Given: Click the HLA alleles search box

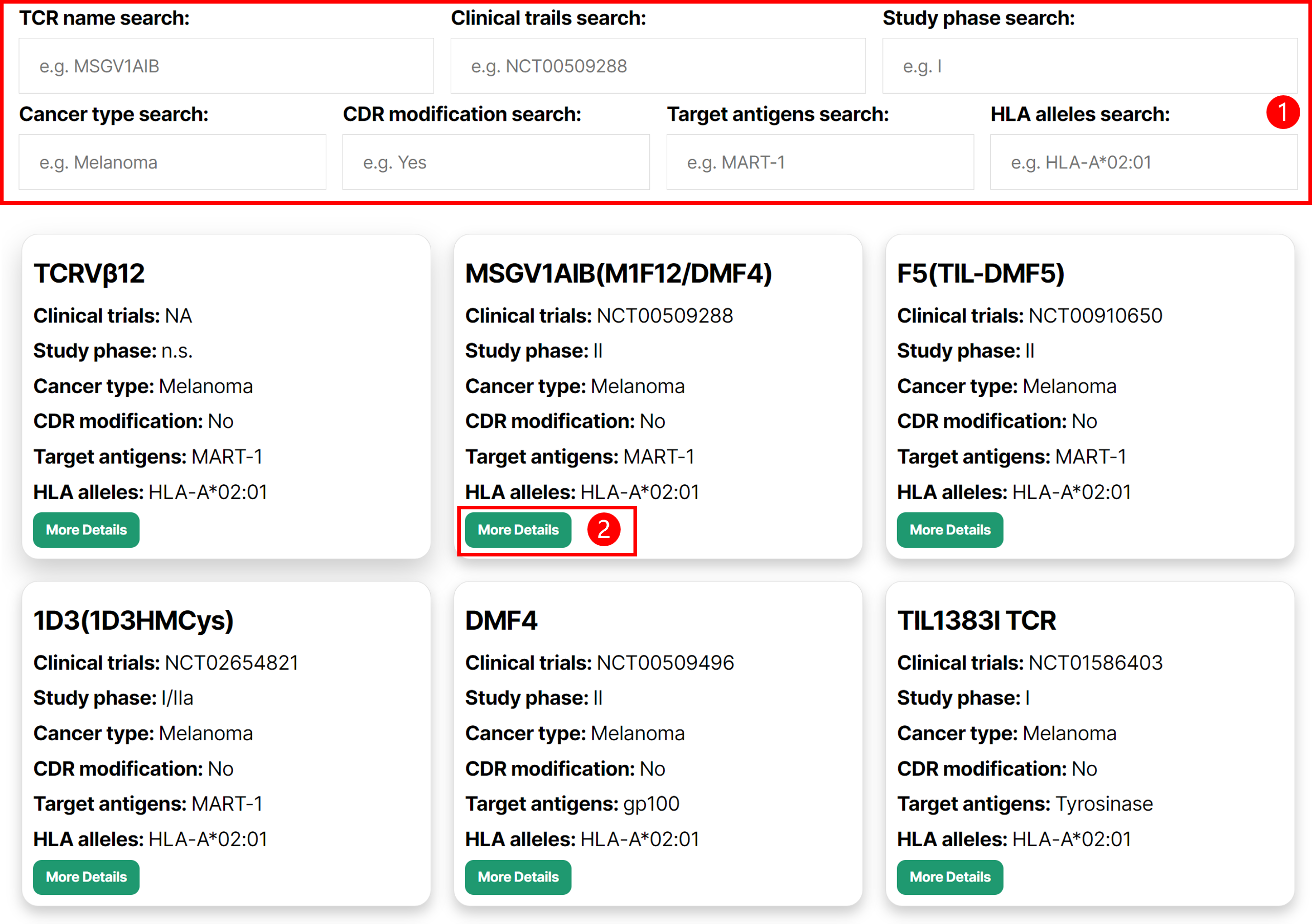Looking at the screenshot, I should pos(1143,162).
